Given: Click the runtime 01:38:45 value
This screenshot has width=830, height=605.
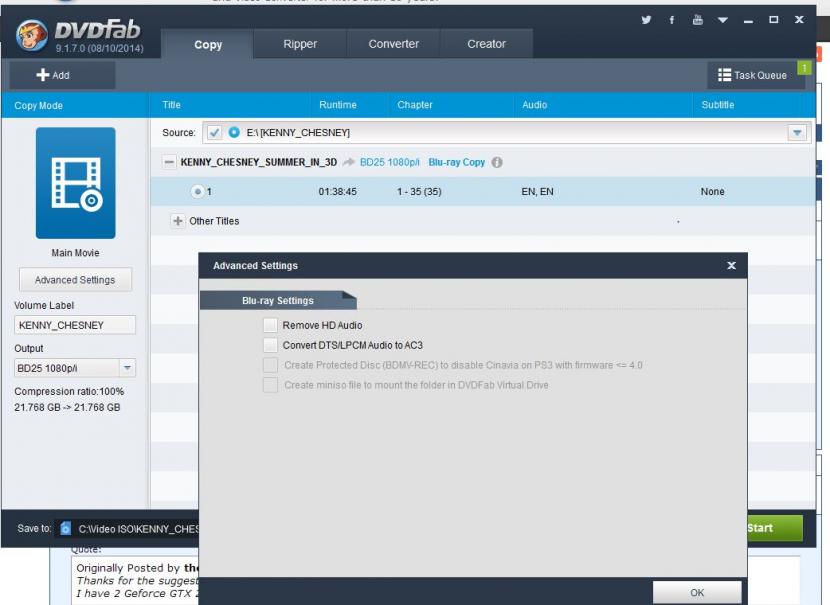Looking at the screenshot, I should point(338,192).
